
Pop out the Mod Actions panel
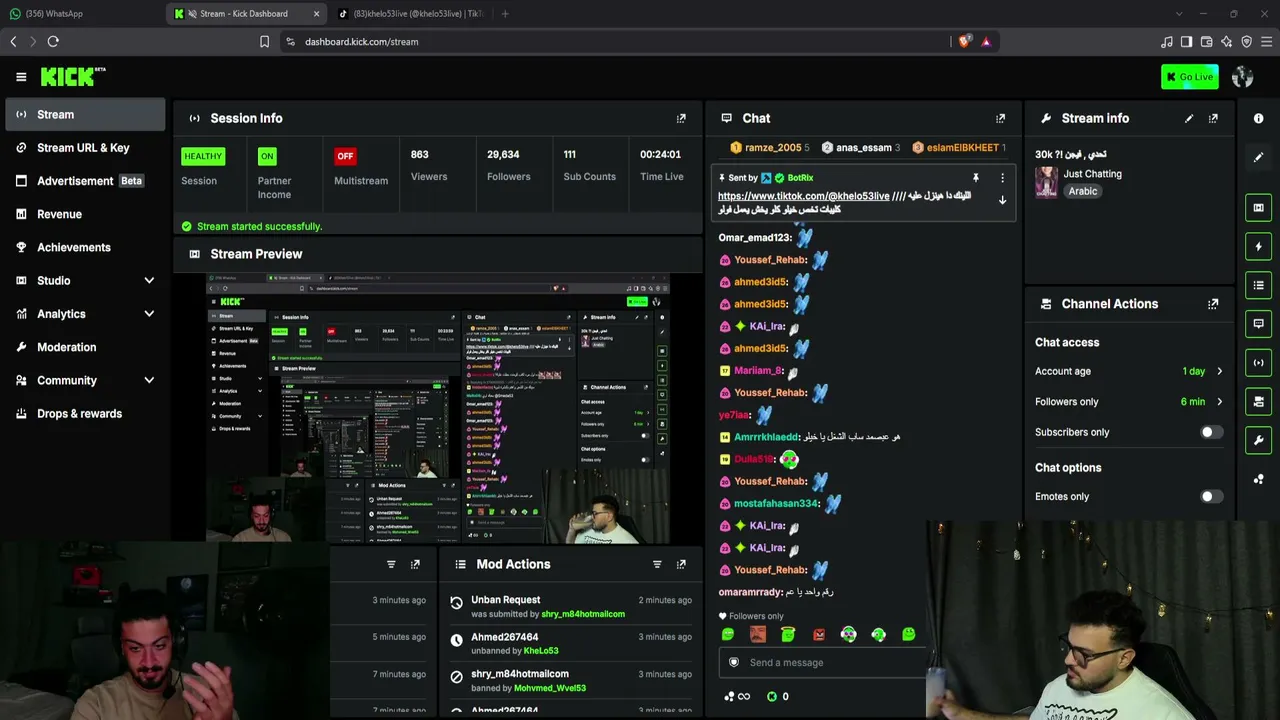[681, 564]
